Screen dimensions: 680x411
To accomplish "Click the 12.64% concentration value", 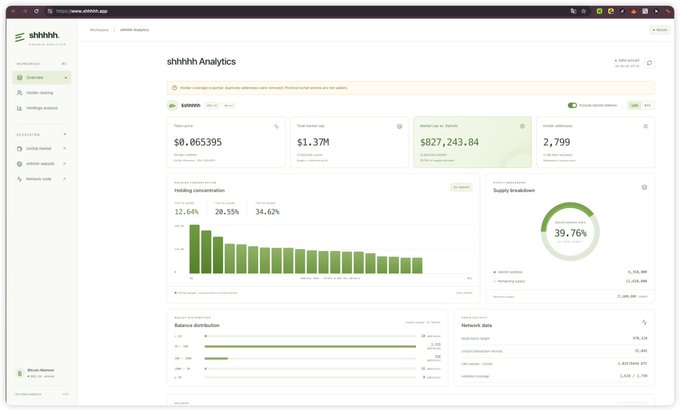I will [x=186, y=212].
